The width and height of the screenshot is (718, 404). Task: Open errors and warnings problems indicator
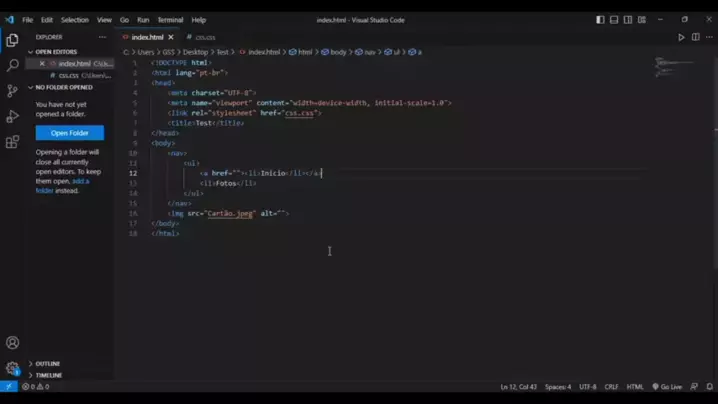click(35, 387)
